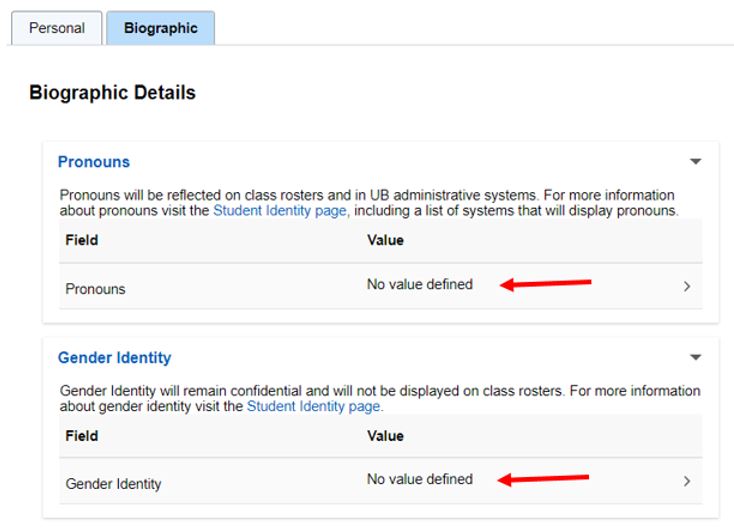Open Student Identity page link under Gender Identity
734x531 pixels.
click(313, 406)
